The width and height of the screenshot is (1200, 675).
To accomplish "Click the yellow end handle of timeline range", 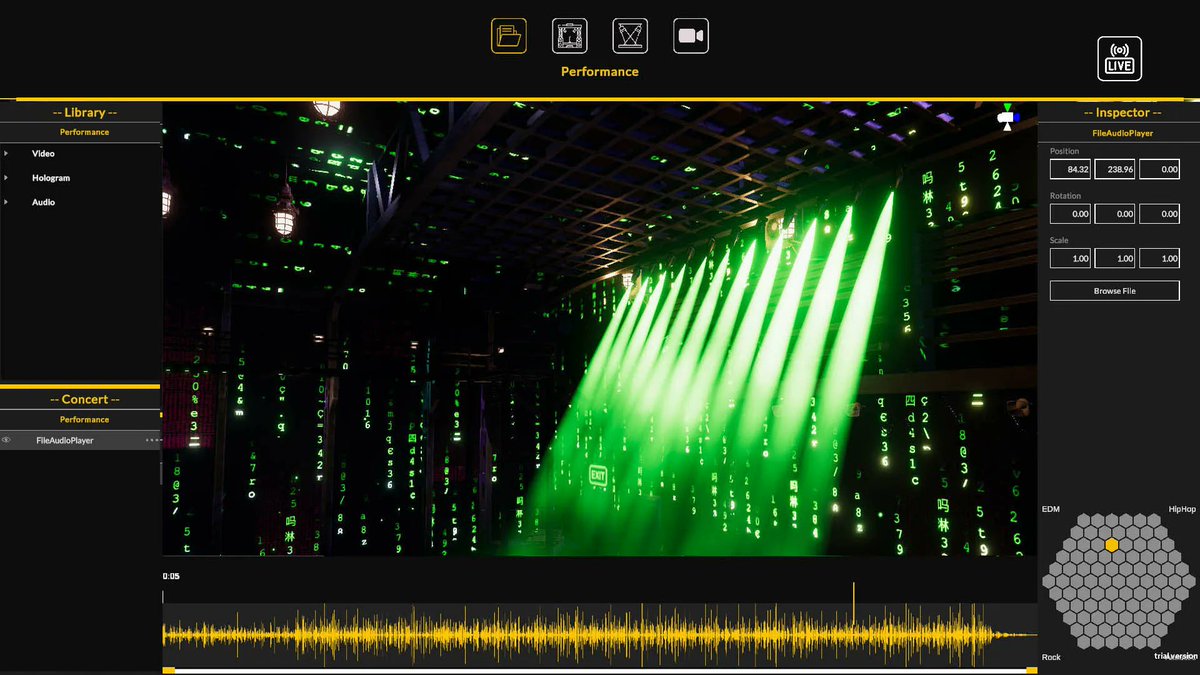I will [1031, 669].
